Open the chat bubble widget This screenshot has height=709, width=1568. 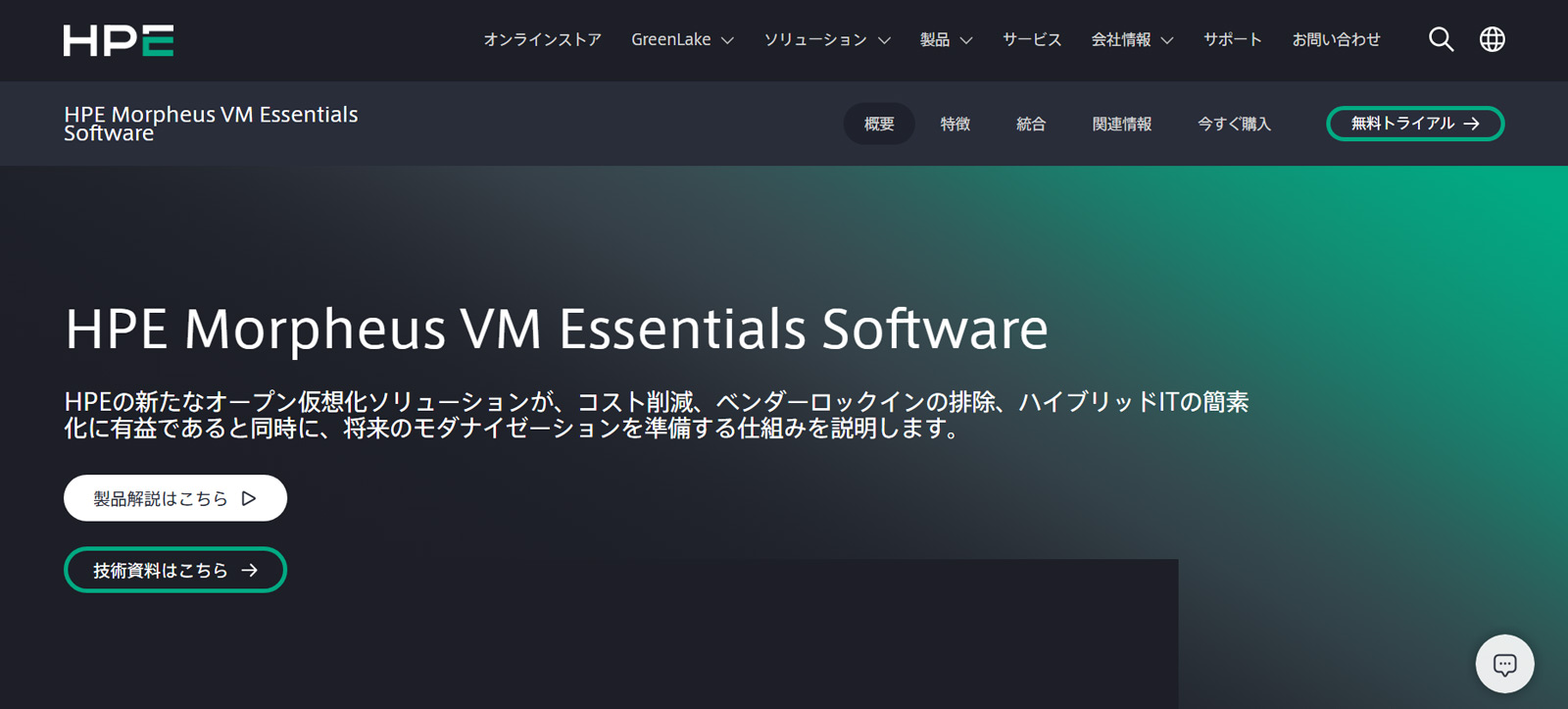click(x=1505, y=664)
